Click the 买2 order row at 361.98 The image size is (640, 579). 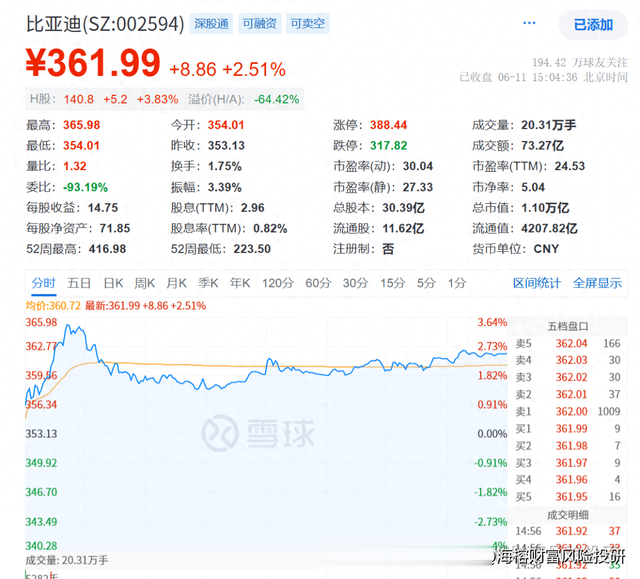pyautogui.click(x=567, y=446)
